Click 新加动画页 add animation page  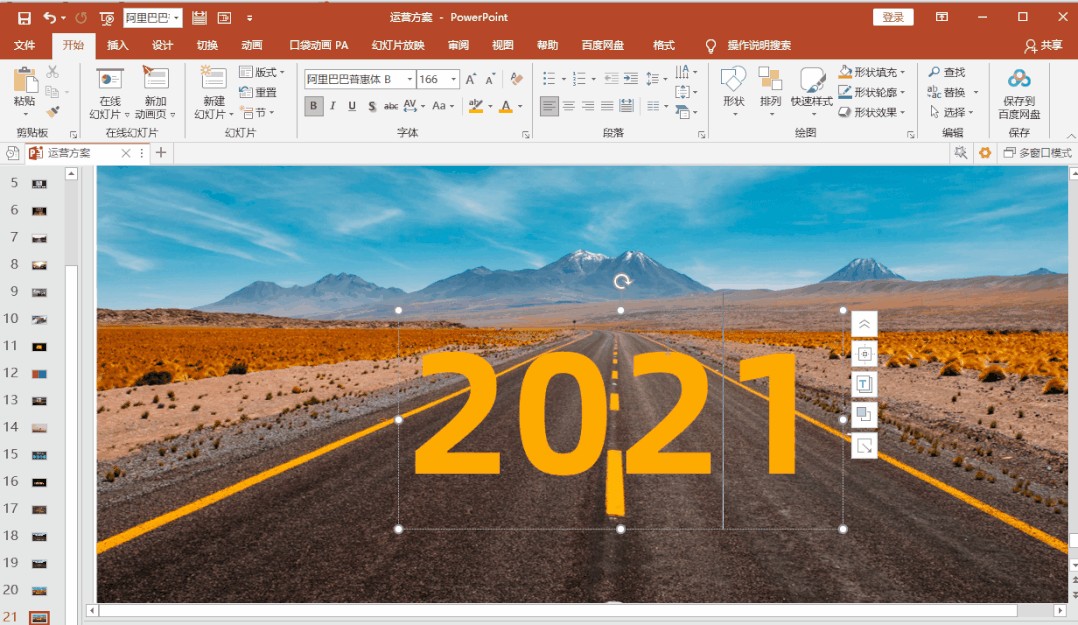[155, 93]
